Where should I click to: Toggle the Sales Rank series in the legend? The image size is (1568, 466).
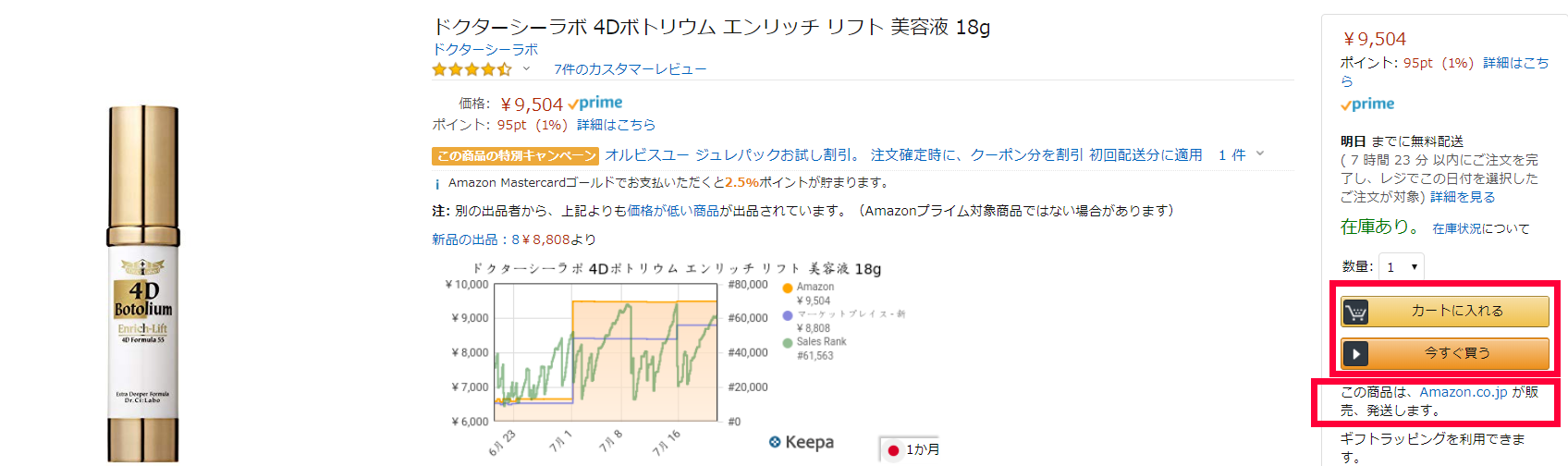point(788,342)
